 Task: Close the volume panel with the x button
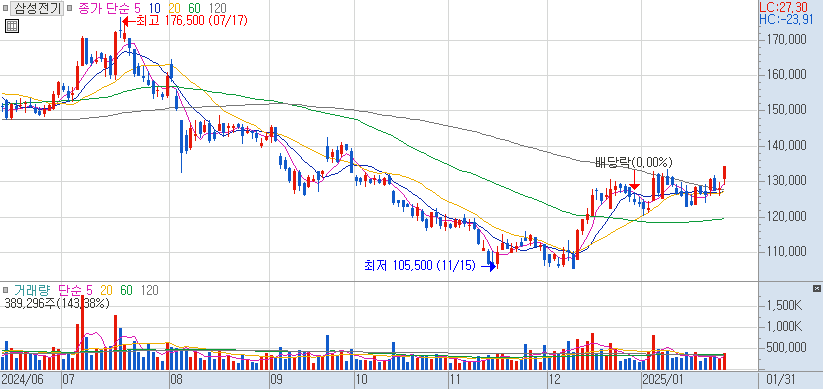point(816,288)
